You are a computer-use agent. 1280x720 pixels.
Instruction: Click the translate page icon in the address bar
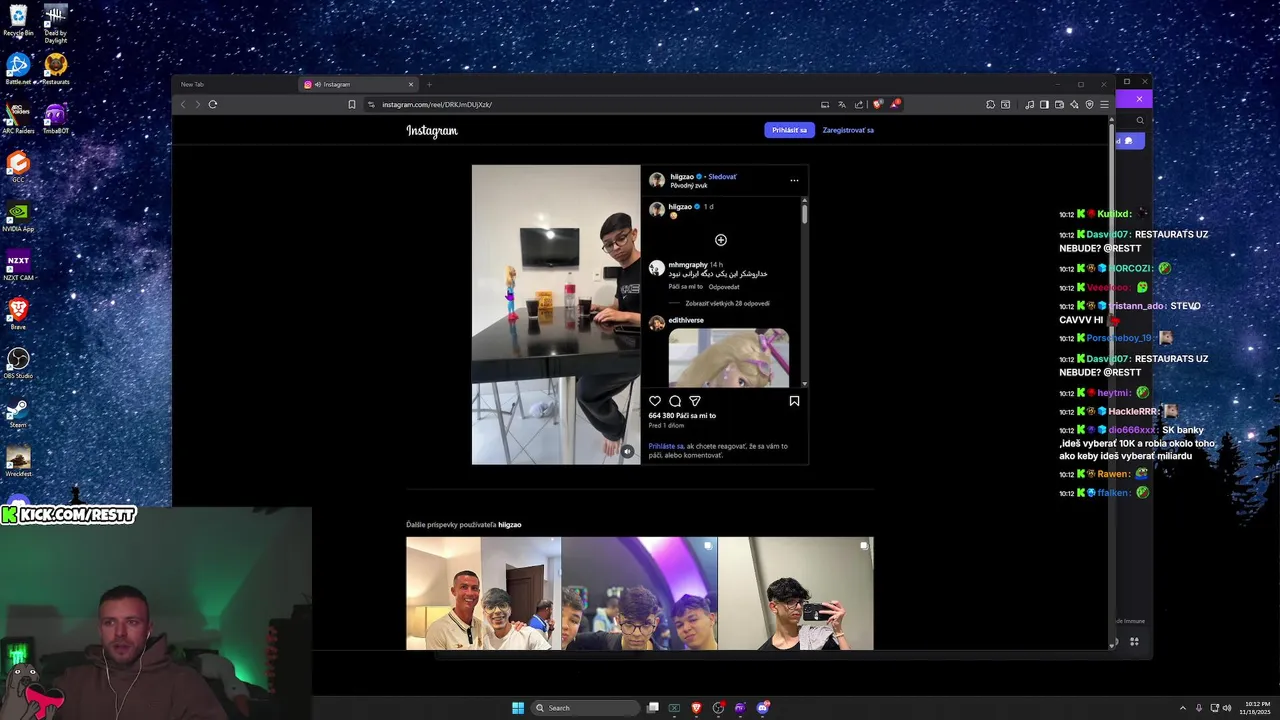pos(842,104)
